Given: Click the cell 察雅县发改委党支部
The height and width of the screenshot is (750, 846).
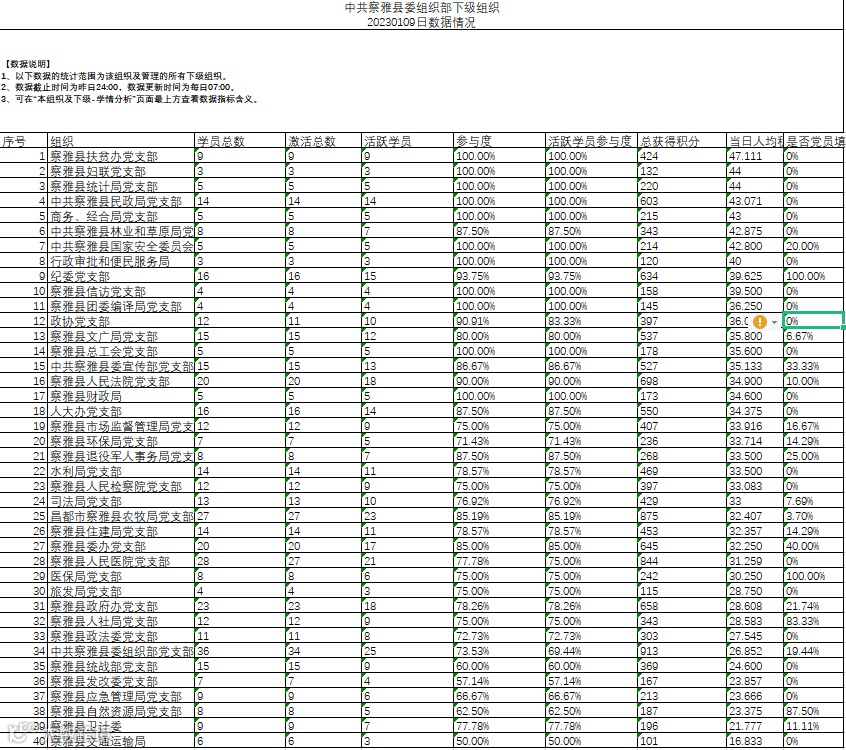Looking at the screenshot, I should coord(121,681).
